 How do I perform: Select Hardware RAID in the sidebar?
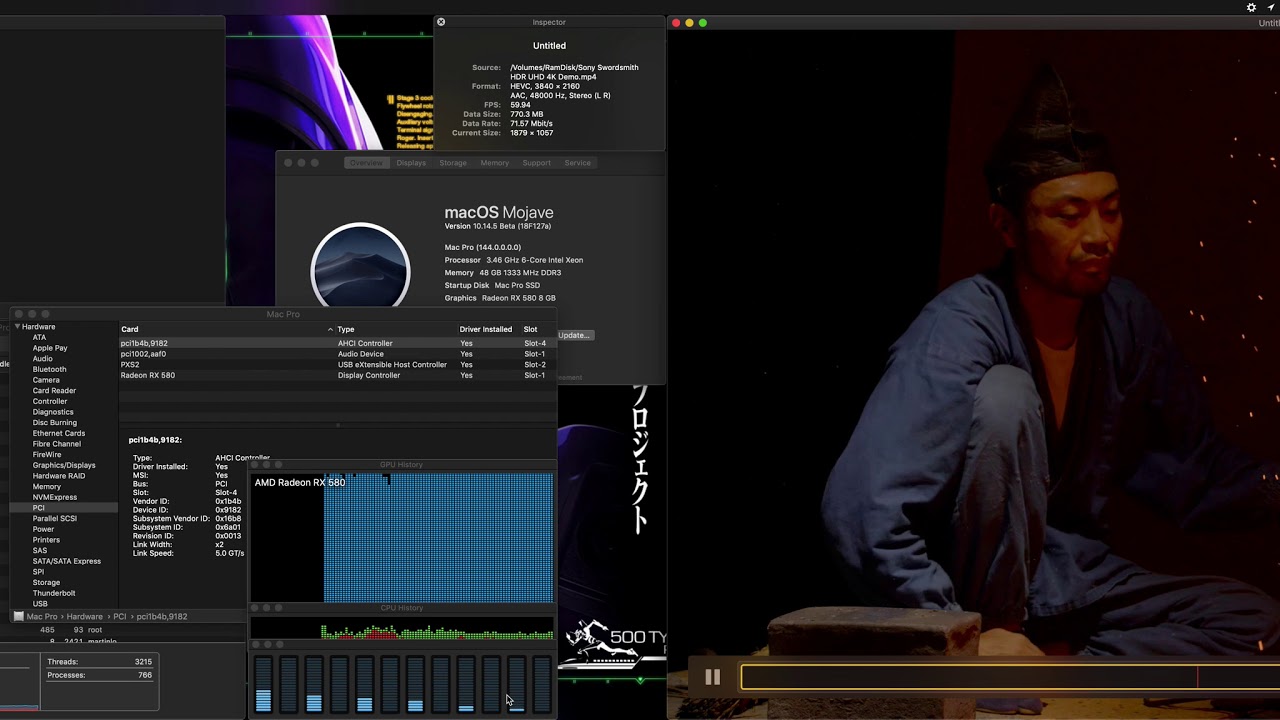59,476
